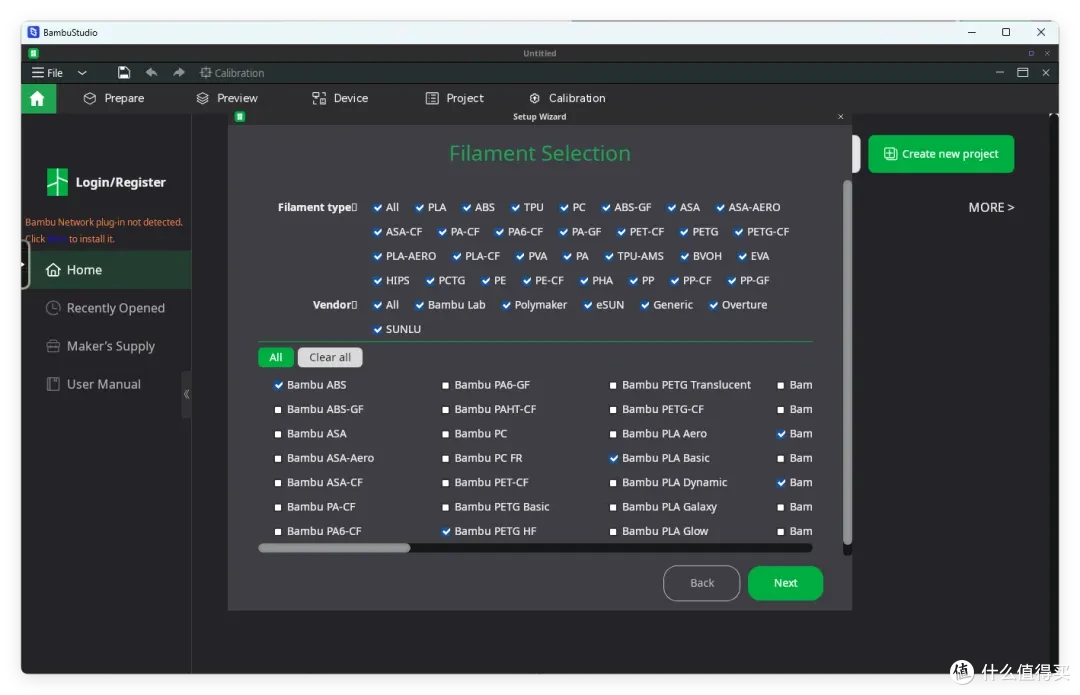Click the MORE > link
This screenshot has height=695, width=1080.
(991, 207)
